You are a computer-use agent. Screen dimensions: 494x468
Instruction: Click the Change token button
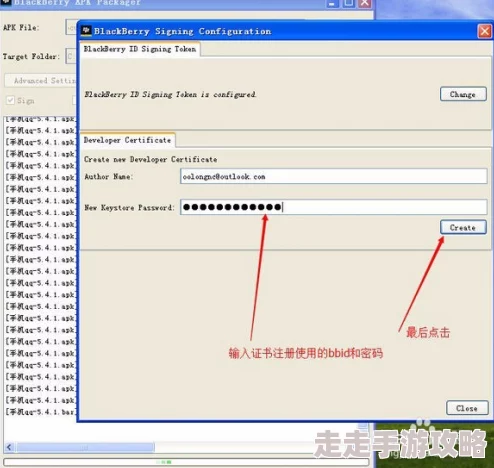tap(463, 94)
